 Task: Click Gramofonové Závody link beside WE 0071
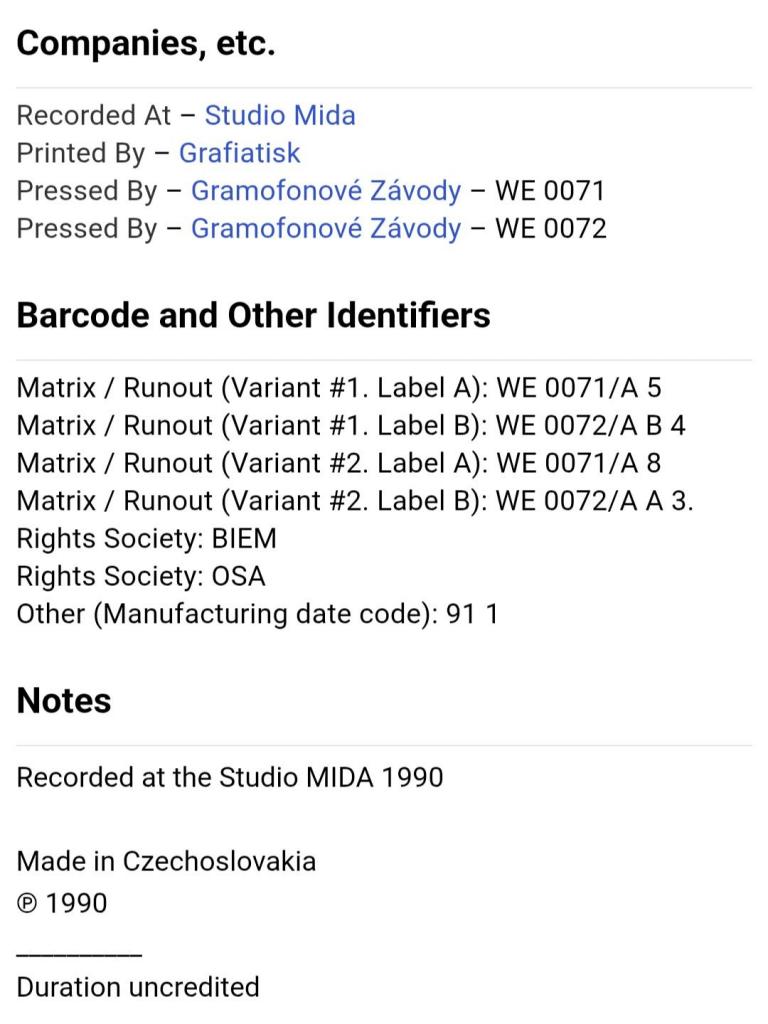tap(326, 191)
